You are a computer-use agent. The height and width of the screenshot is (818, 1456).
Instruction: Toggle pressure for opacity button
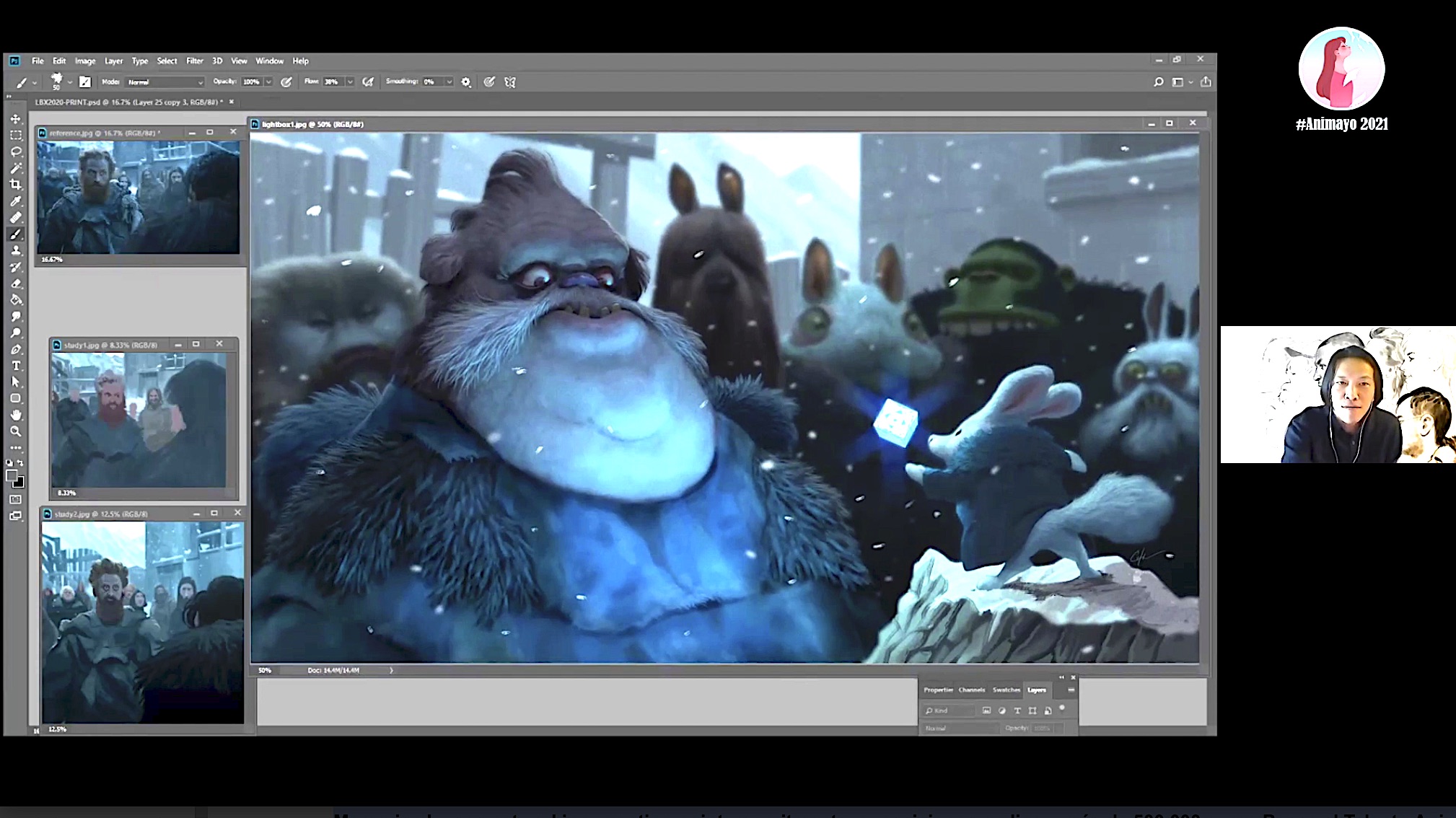(x=286, y=82)
